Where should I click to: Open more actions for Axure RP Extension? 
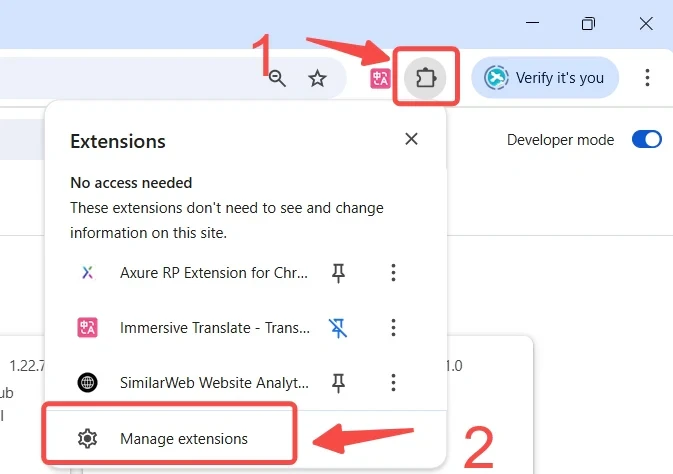coord(394,272)
